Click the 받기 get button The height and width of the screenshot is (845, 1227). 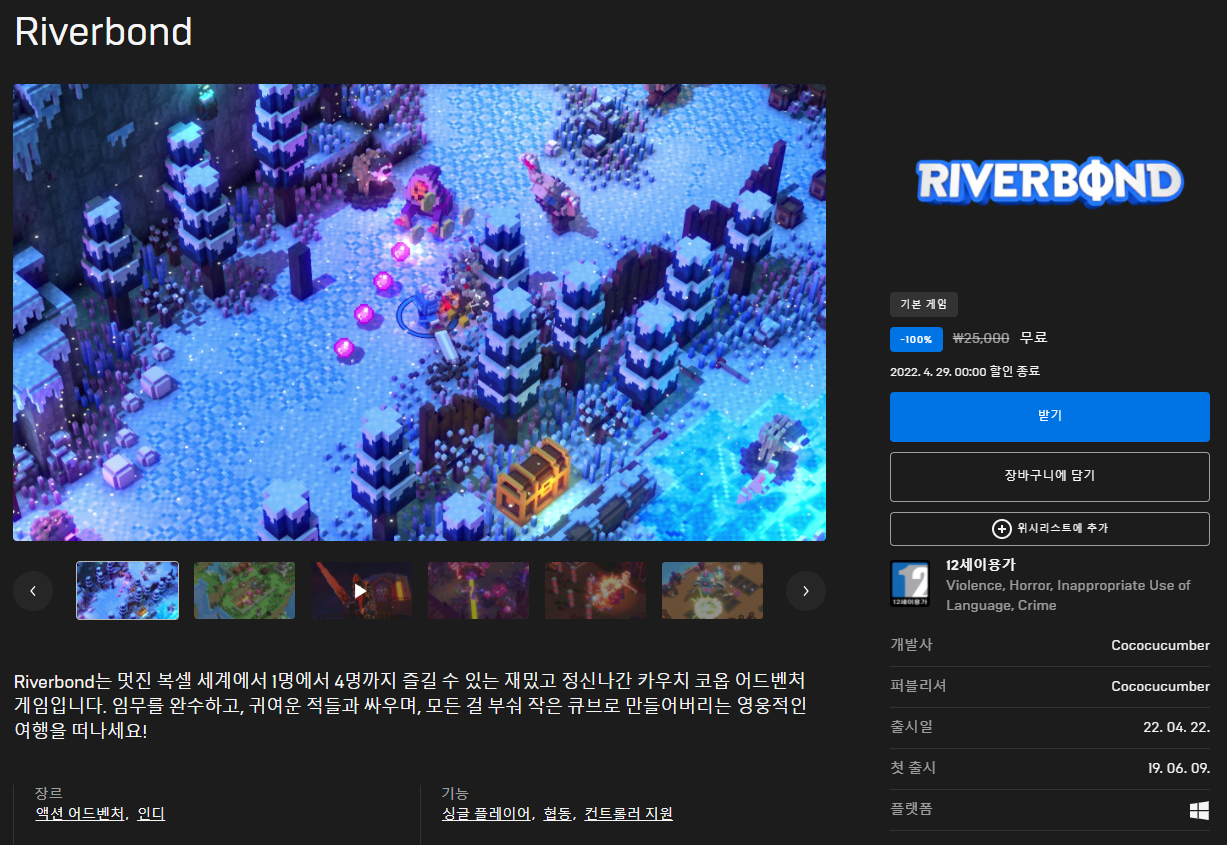pyautogui.click(x=1050, y=417)
